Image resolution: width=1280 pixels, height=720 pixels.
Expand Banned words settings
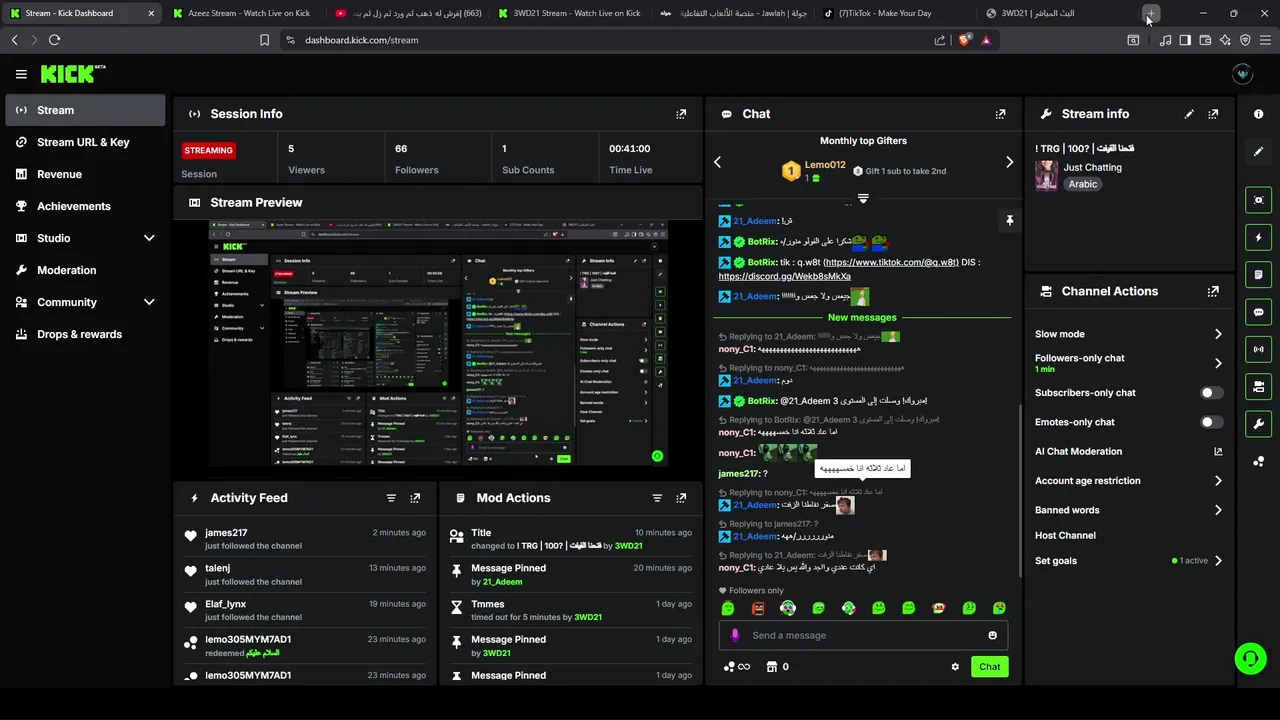coord(1218,510)
